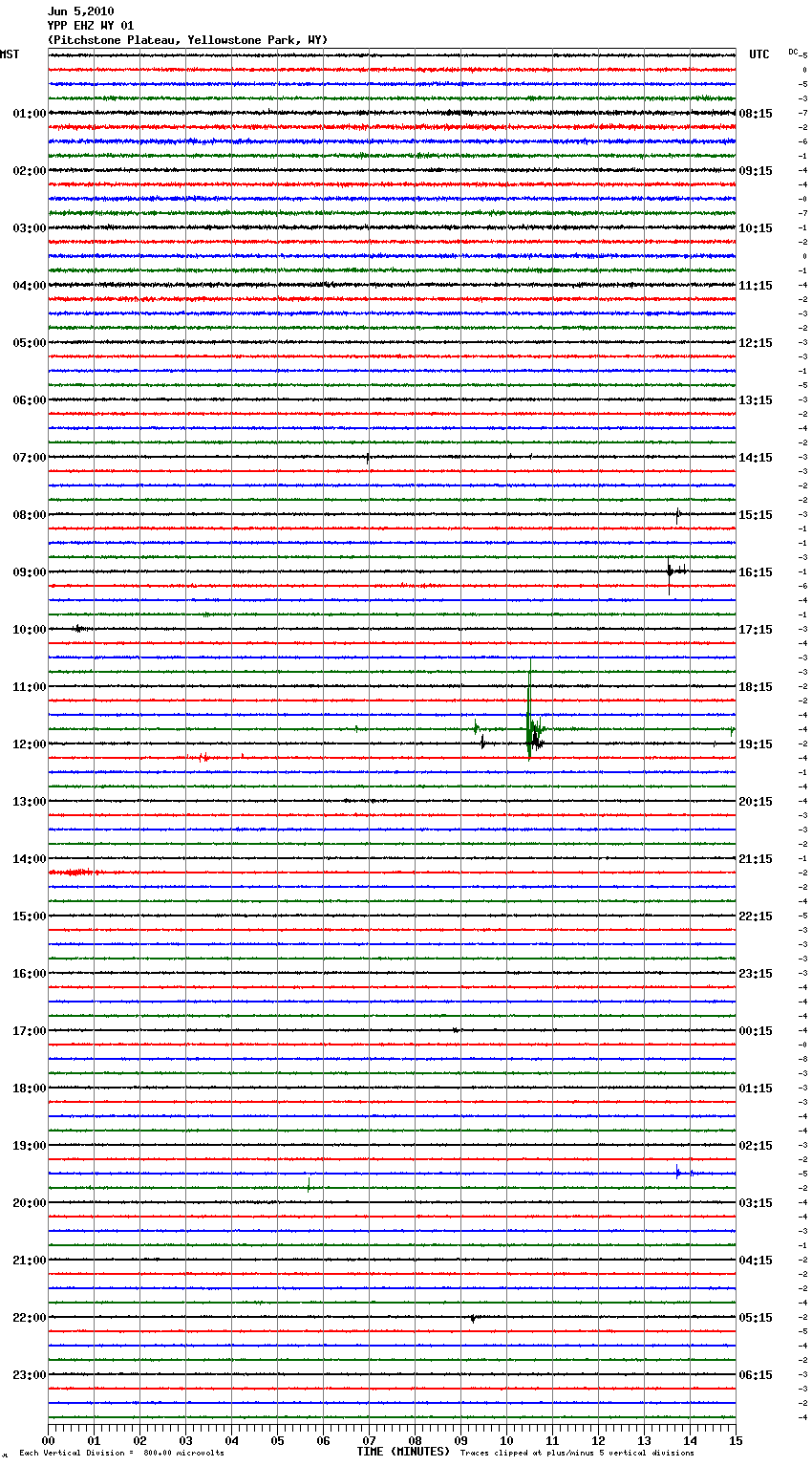Click the "15" minute label on bottom axis
This screenshot has height=1466, width=812.
[x=736, y=1441]
